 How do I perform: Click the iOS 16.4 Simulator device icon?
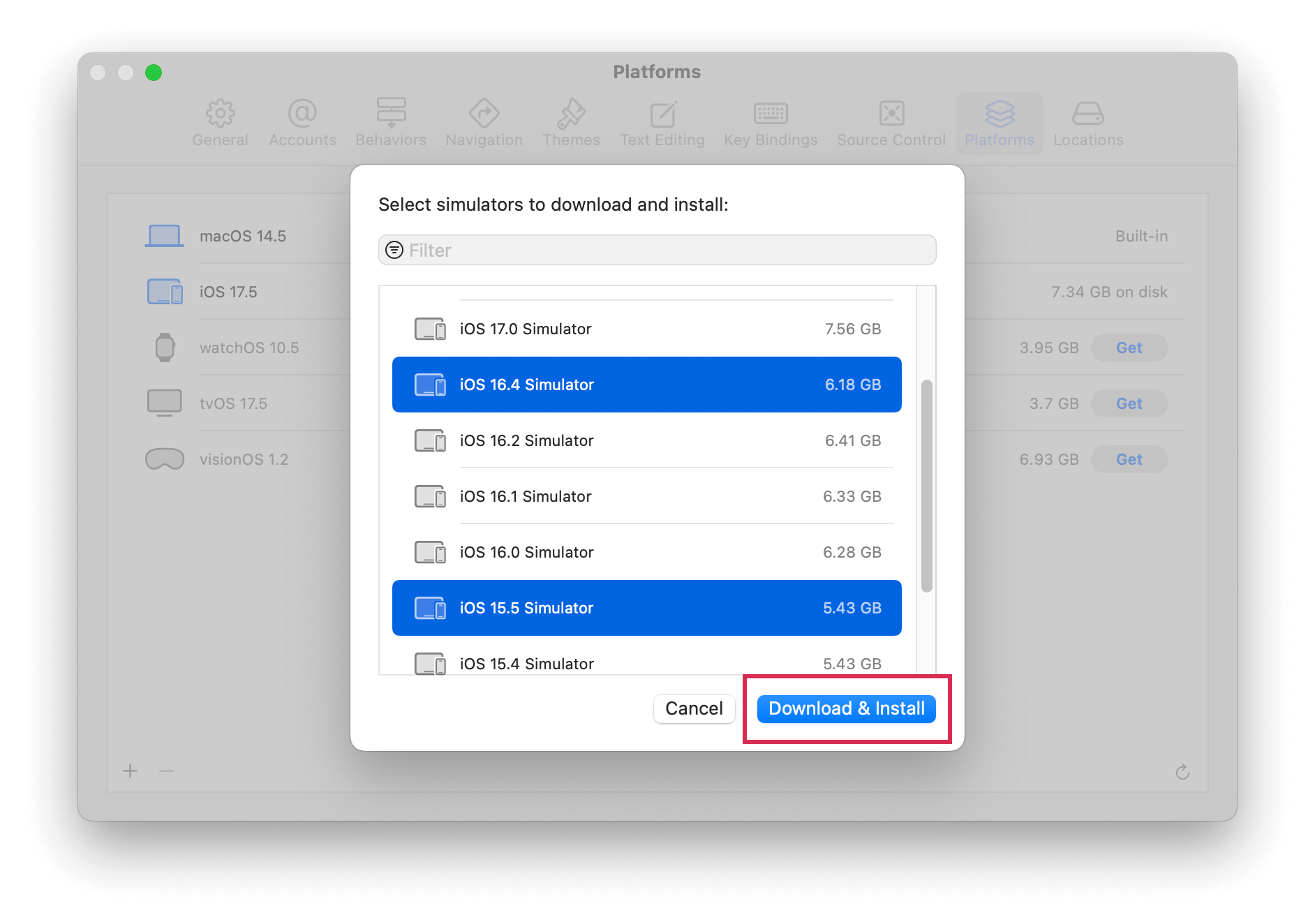pyautogui.click(x=430, y=385)
